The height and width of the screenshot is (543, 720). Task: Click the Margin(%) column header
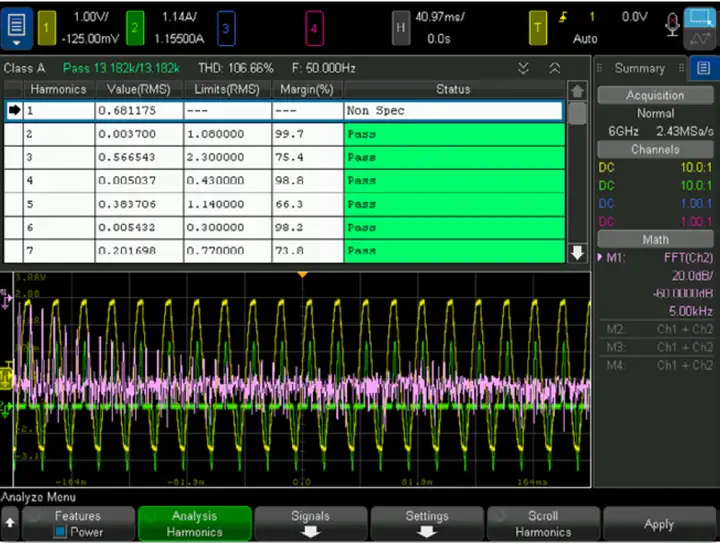click(x=307, y=89)
